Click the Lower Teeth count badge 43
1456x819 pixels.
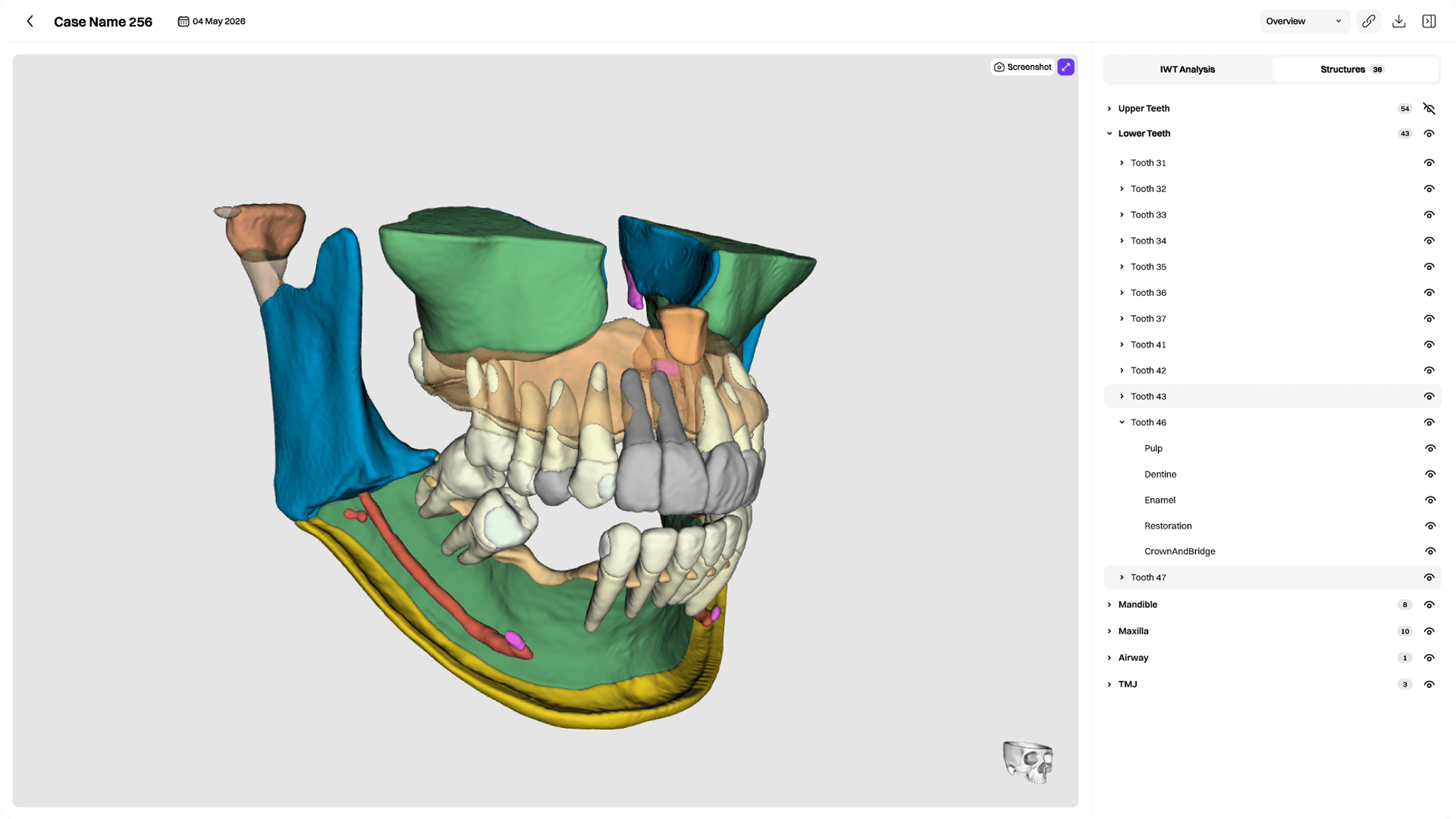point(1404,134)
